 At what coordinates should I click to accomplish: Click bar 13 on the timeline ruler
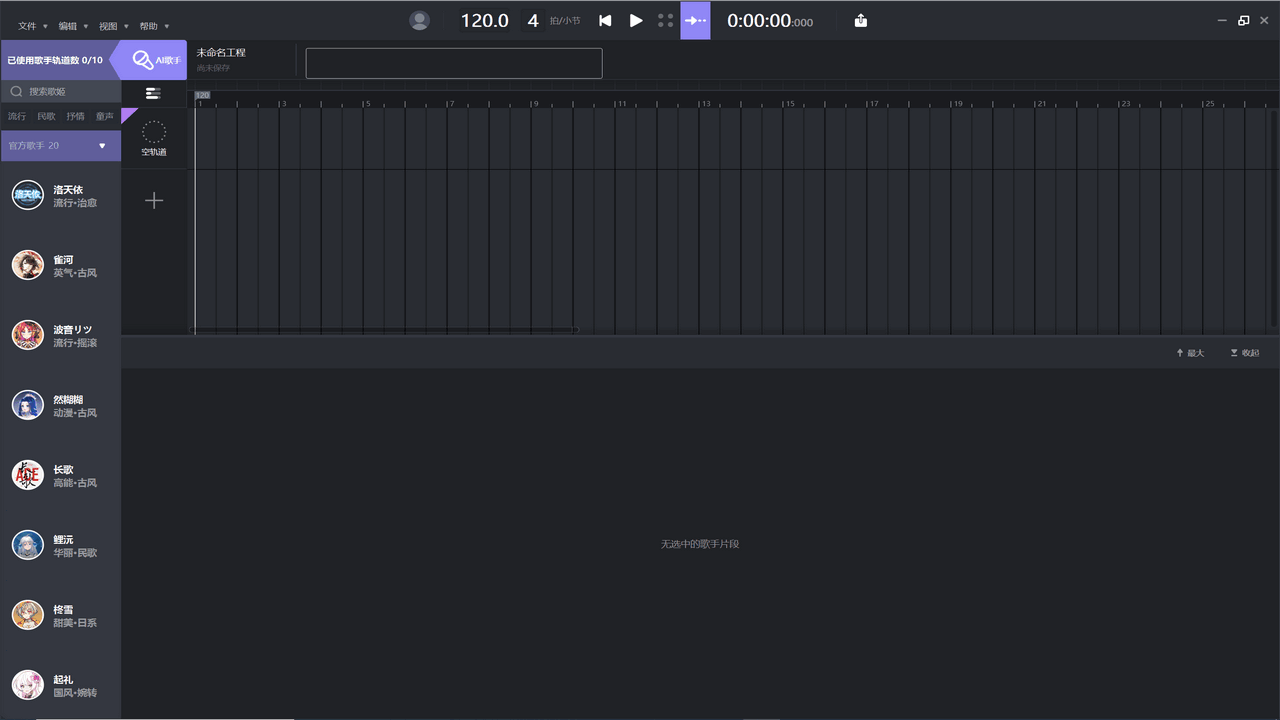click(706, 104)
